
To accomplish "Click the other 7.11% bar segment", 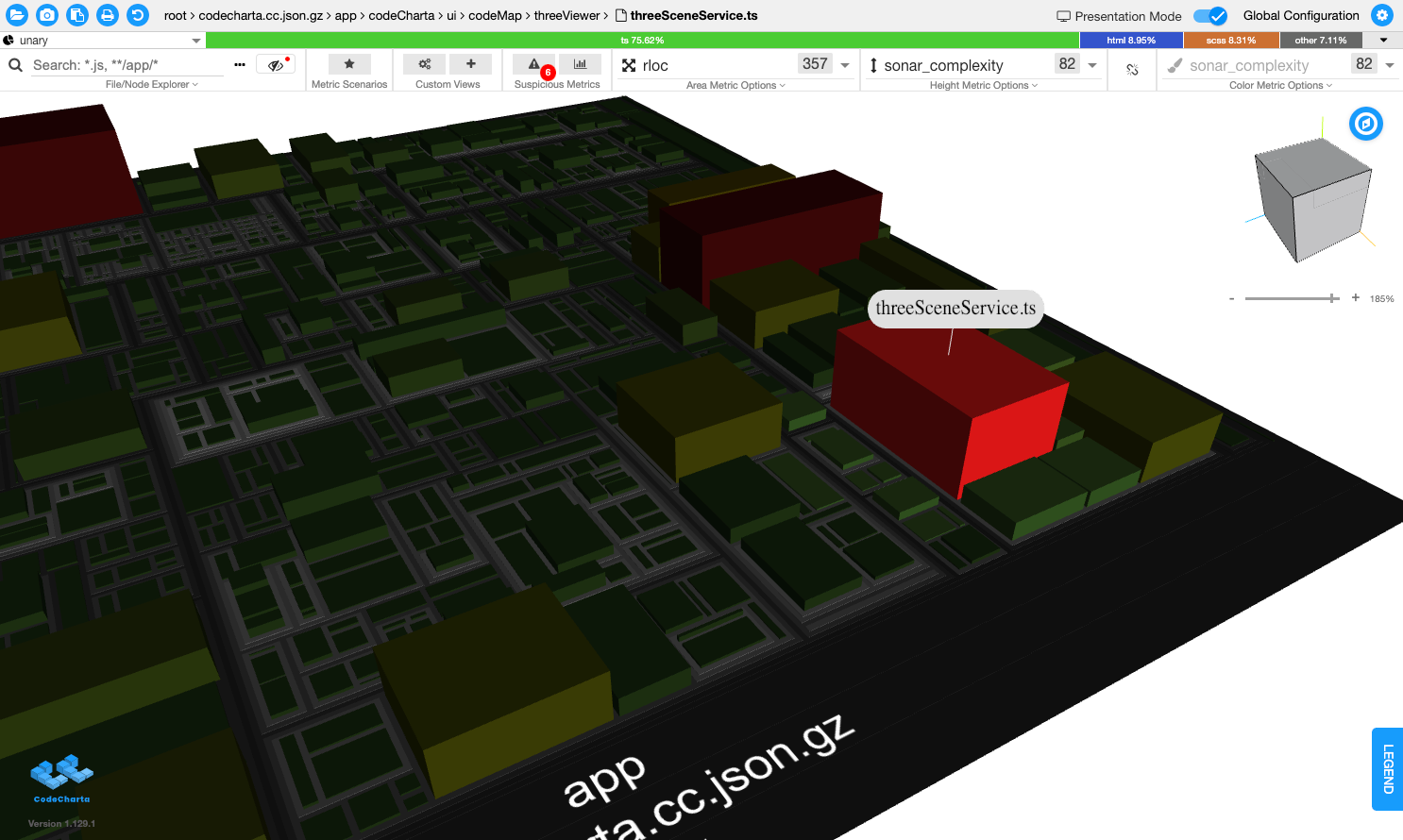I will 1321,41.
